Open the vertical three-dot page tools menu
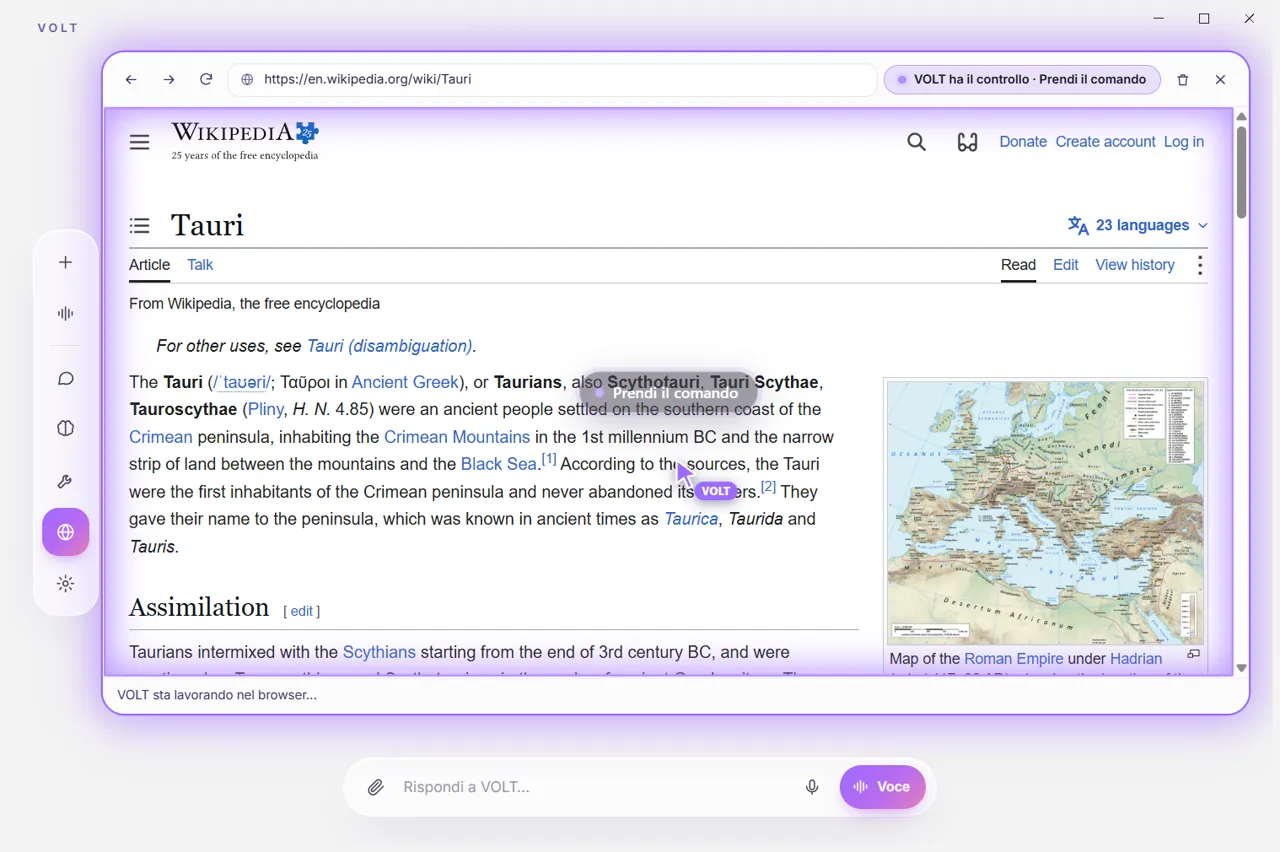1280x852 pixels. (x=1200, y=265)
